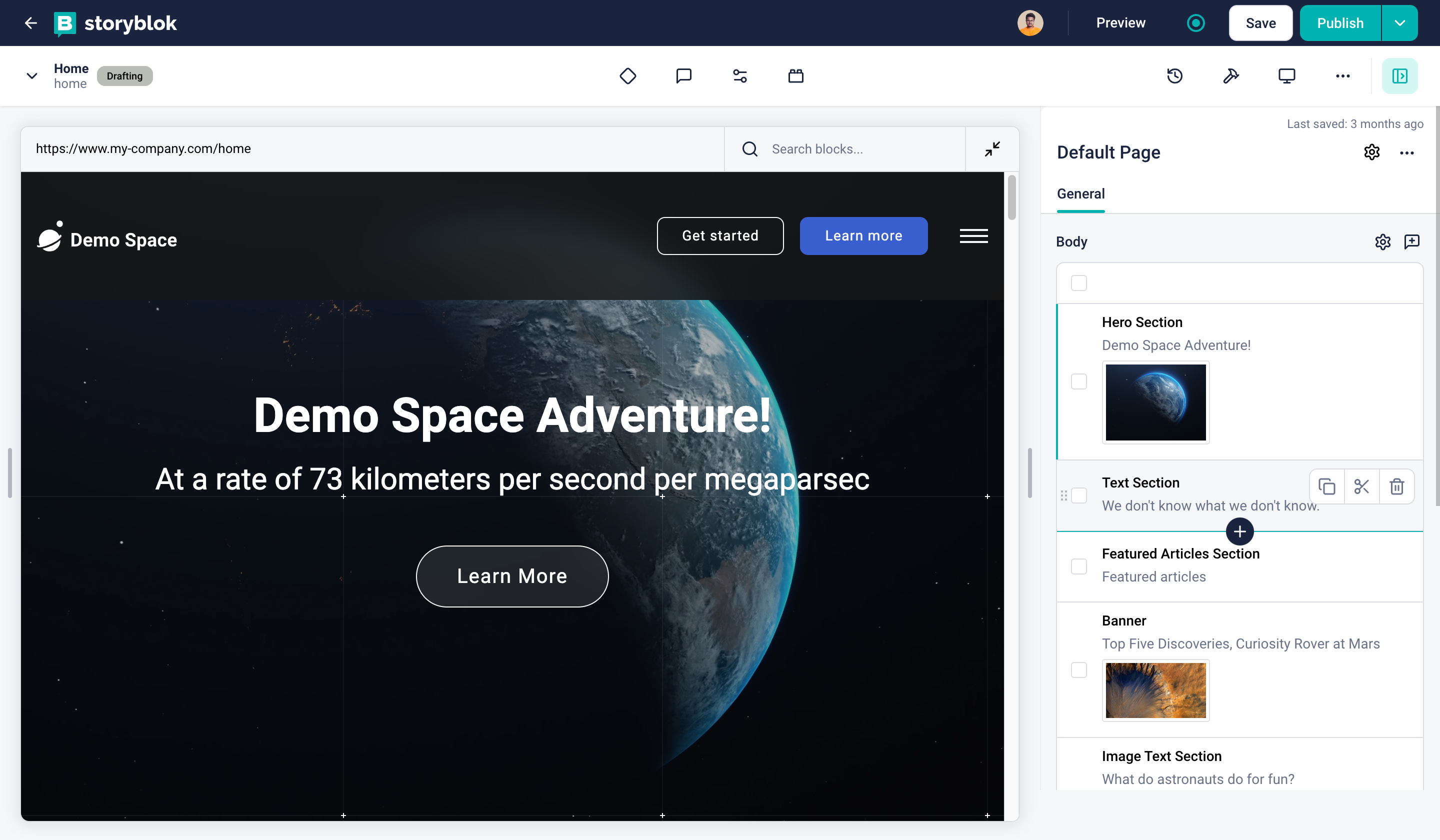This screenshot has width=1440, height=840.
Task: Toggle the side panel layout icon
Action: 1399,76
